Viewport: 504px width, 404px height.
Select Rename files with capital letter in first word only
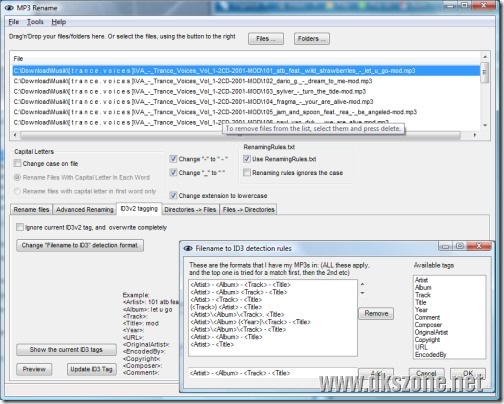pos(17,191)
